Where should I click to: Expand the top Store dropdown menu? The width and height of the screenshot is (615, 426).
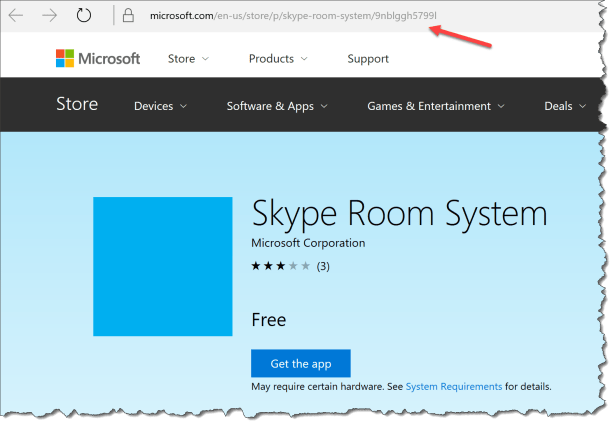pos(188,59)
